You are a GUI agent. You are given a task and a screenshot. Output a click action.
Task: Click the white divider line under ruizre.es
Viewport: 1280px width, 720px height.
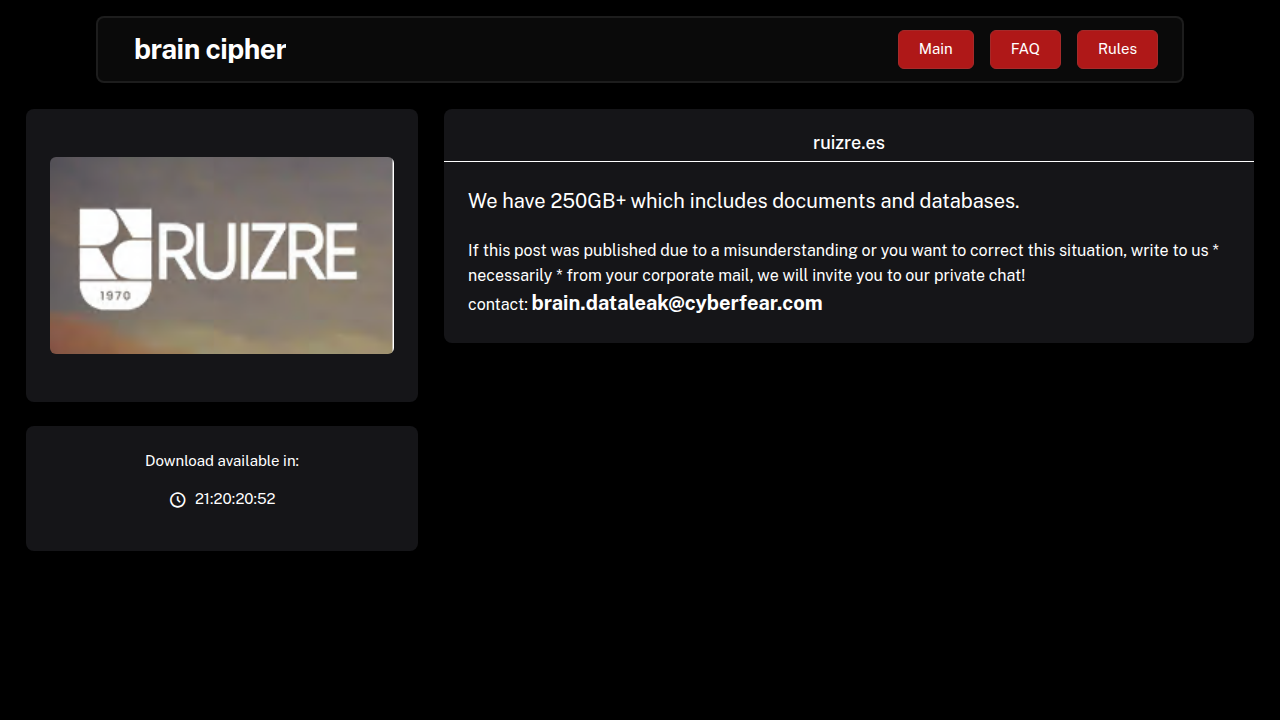[848, 161]
